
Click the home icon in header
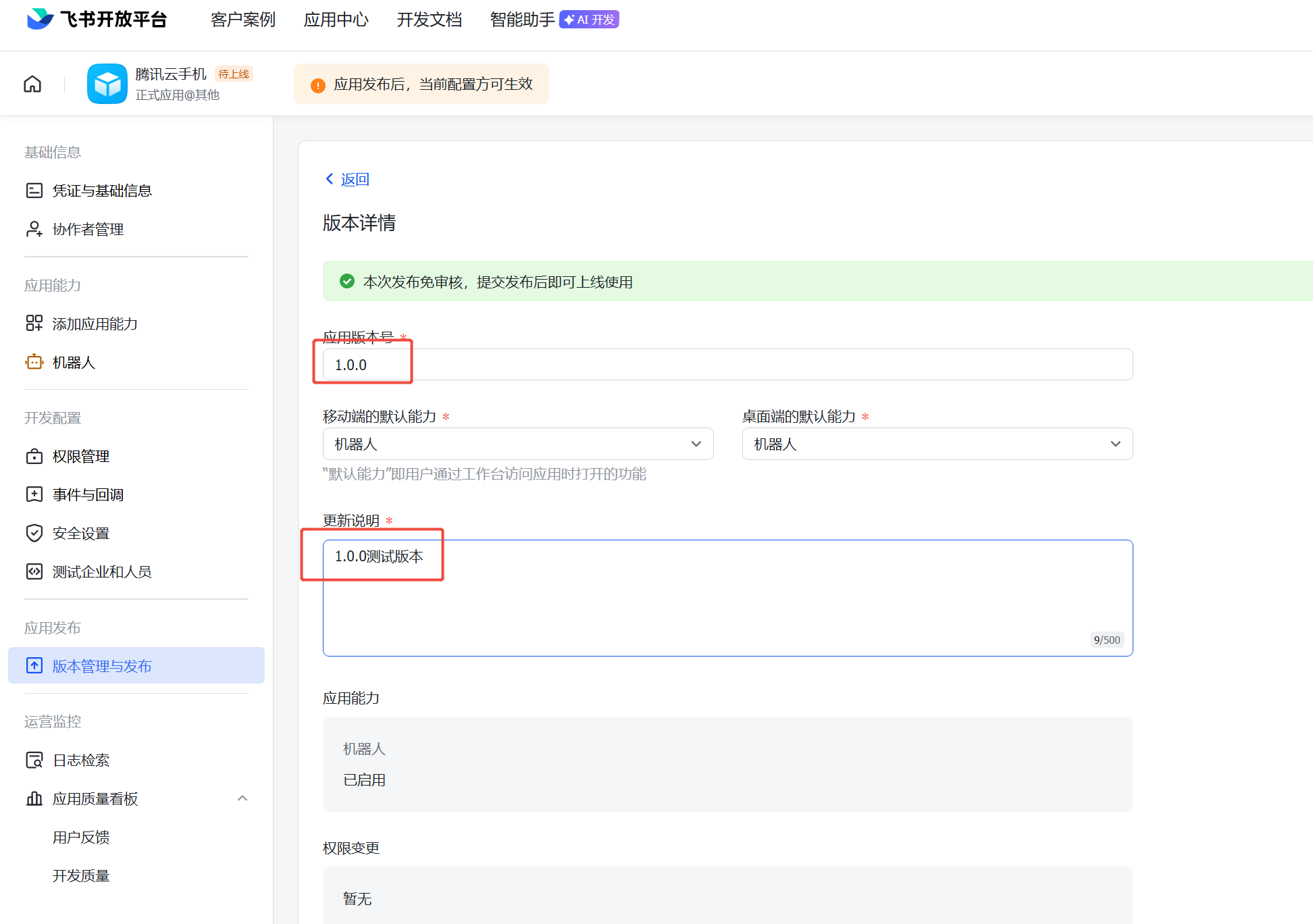(32, 84)
